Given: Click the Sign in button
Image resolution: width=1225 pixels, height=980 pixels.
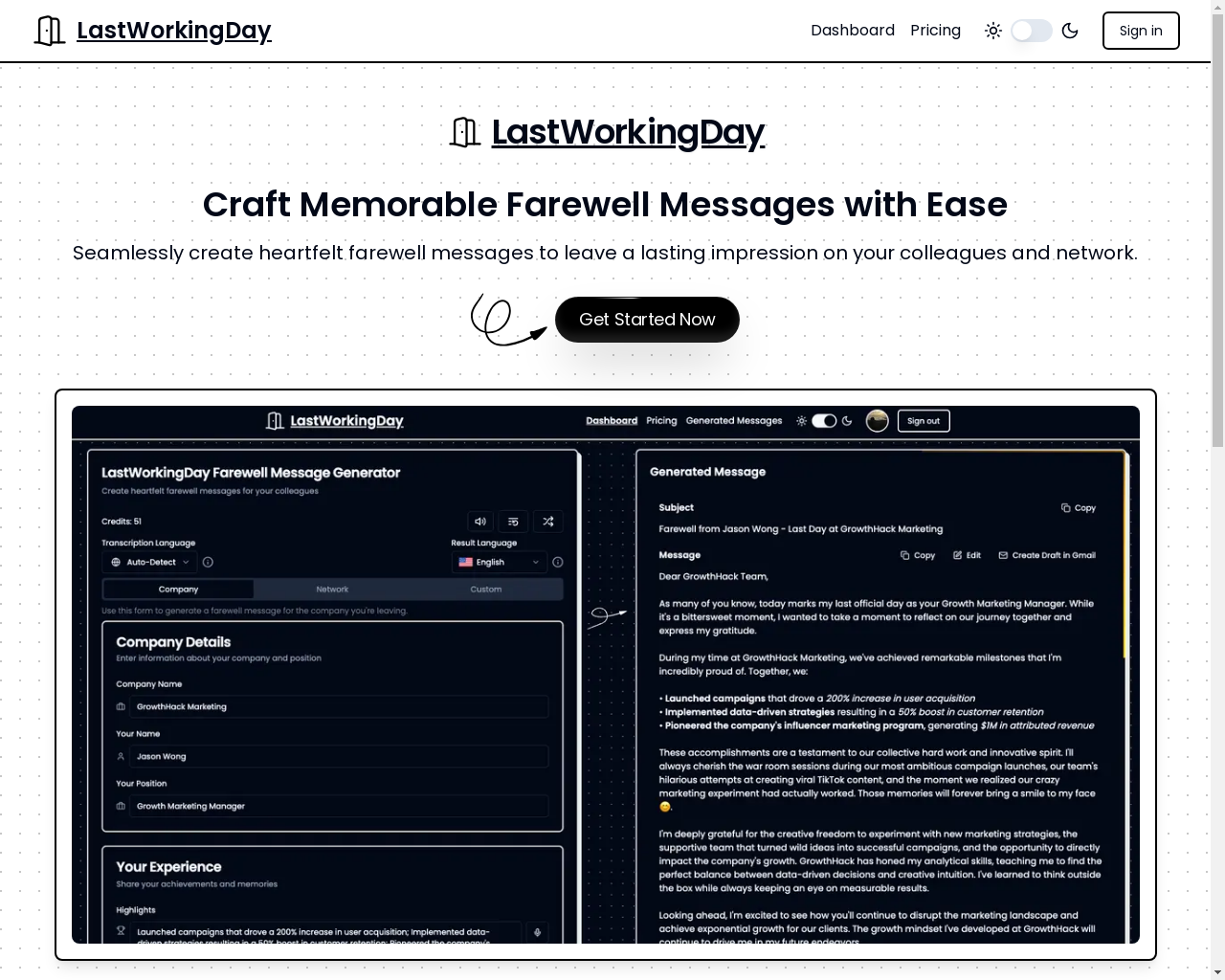Looking at the screenshot, I should (x=1141, y=31).
